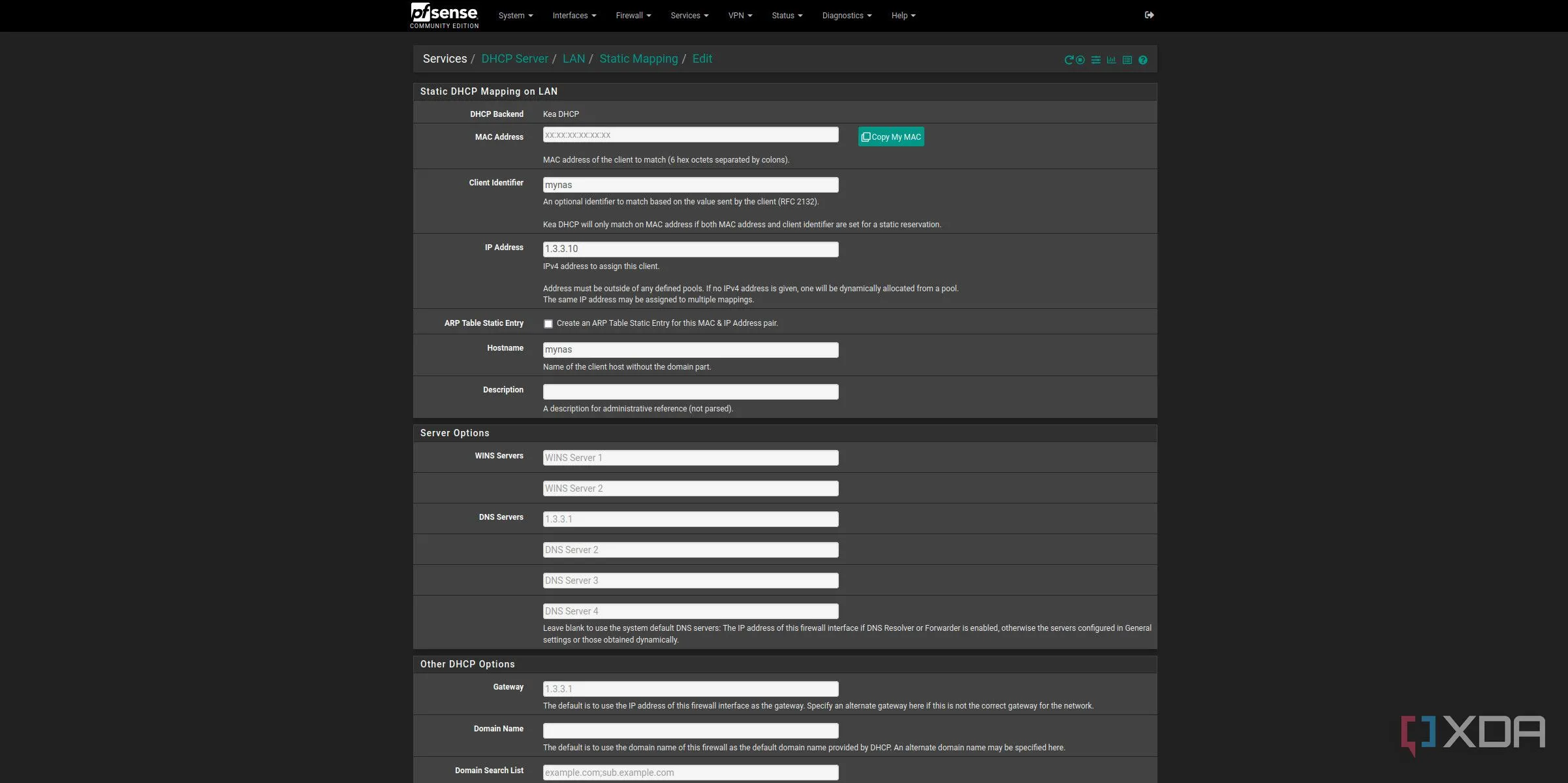The image size is (1568, 783).
Task: Log out using the top-right exit icon
Action: [1150, 15]
